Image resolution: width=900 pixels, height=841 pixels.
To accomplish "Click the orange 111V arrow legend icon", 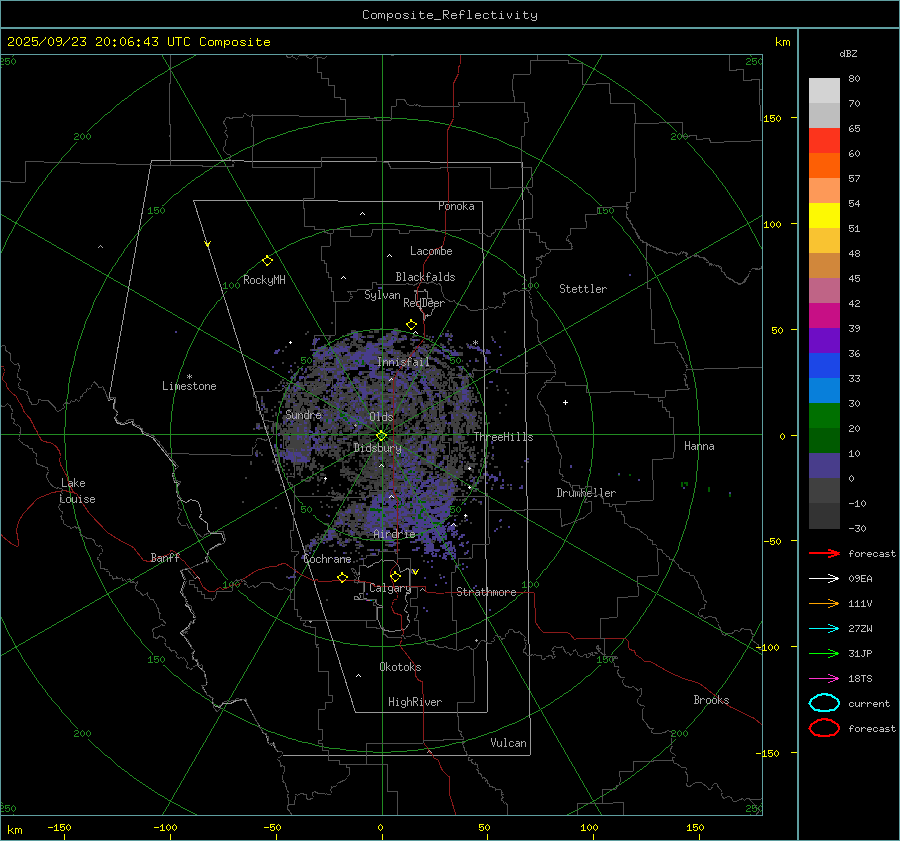I will [x=823, y=603].
